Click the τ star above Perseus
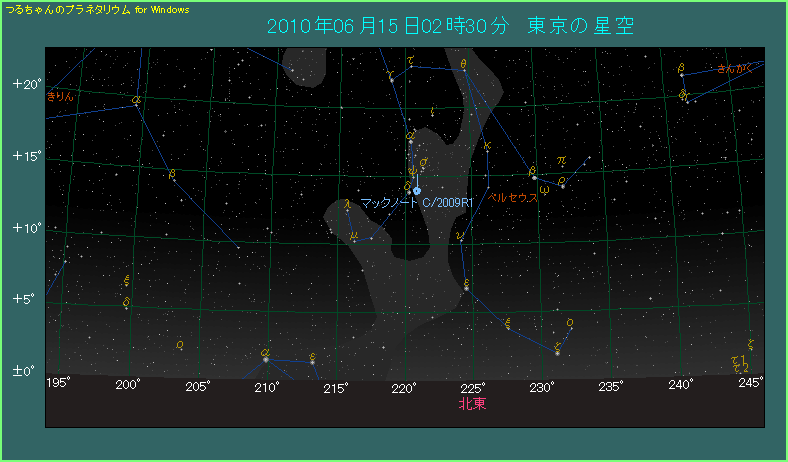The image size is (788, 462). tap(411, 60)
